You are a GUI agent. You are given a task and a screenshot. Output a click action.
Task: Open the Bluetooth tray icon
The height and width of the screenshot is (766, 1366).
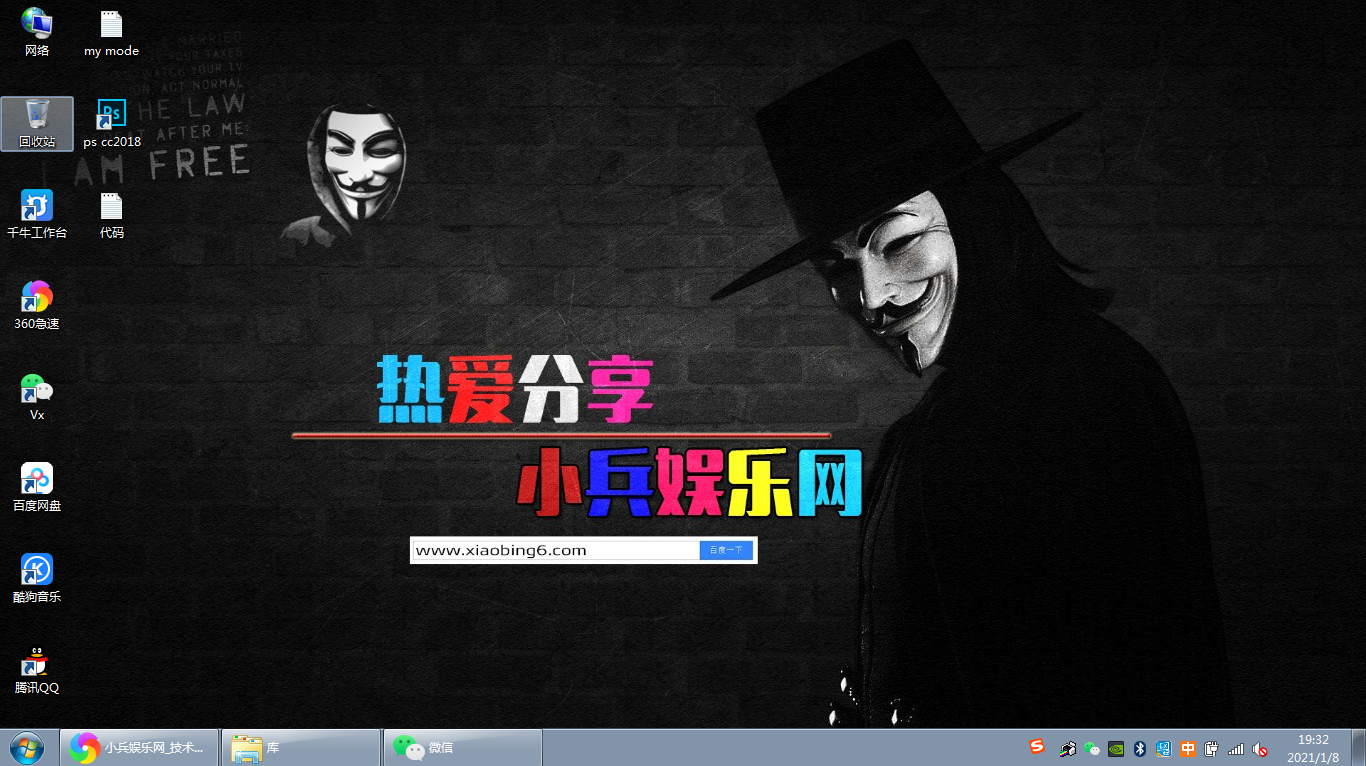tap(1140, 748)
